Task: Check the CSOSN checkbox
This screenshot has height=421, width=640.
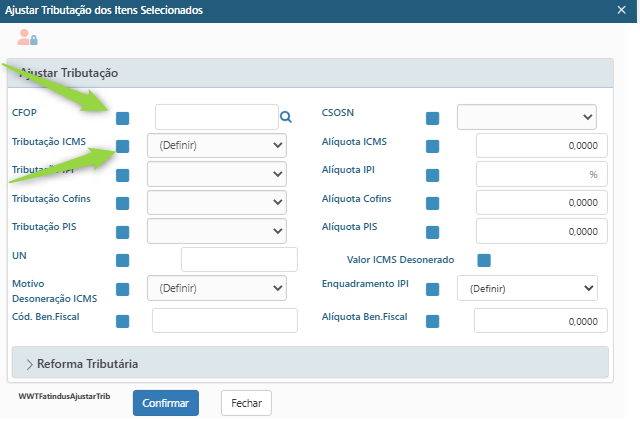Action: pos(433,118)
